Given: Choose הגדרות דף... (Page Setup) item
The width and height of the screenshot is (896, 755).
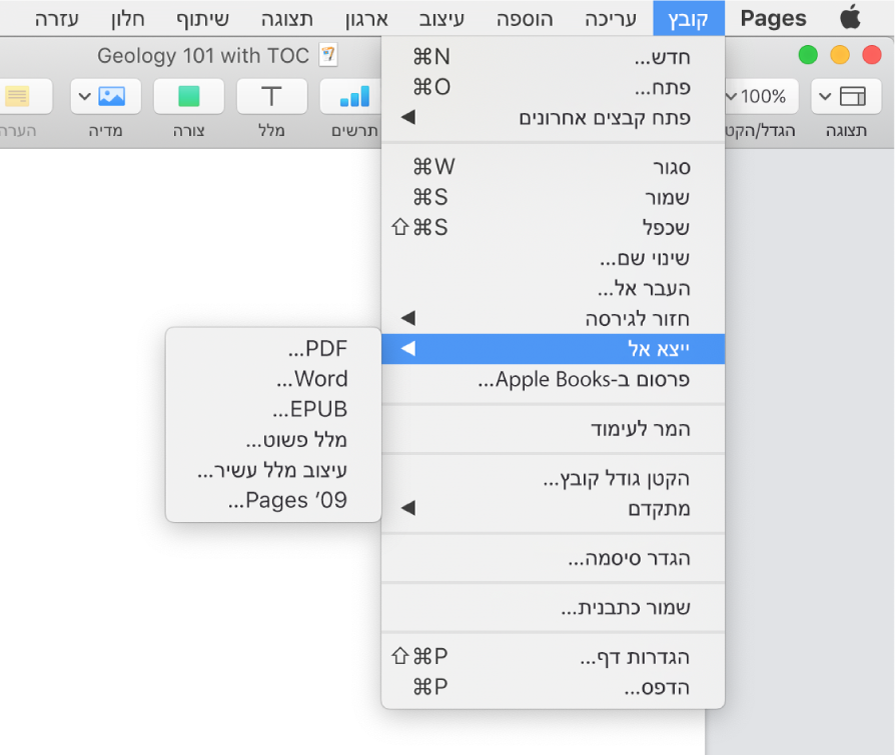Looking at the screenshot, I should 553,657.
